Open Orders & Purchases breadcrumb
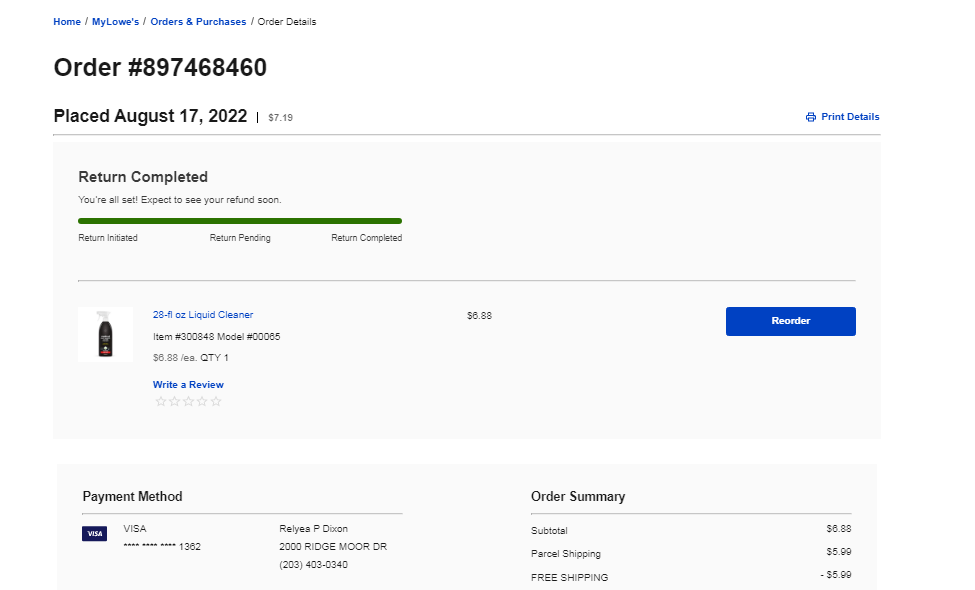 [198, 22]
